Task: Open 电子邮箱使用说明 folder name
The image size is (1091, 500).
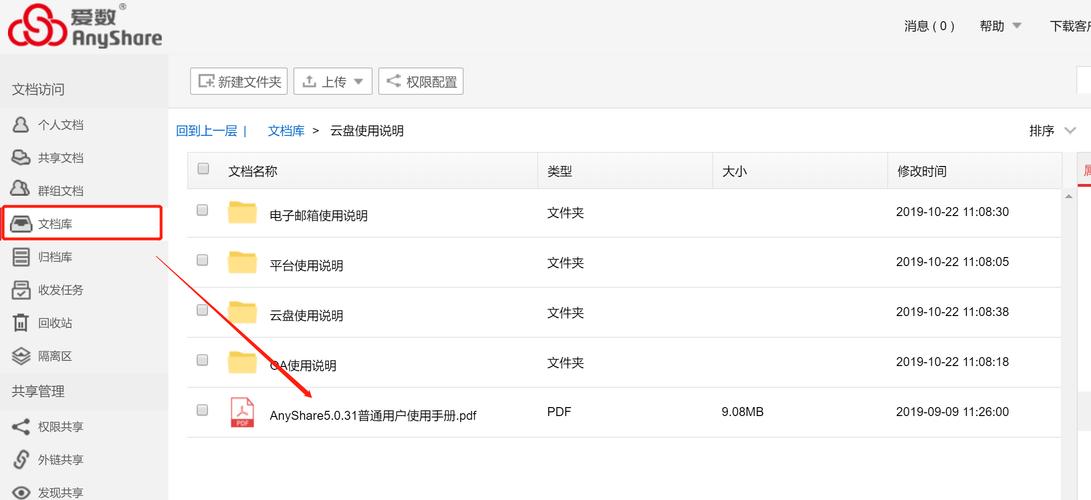Action: 319,216
